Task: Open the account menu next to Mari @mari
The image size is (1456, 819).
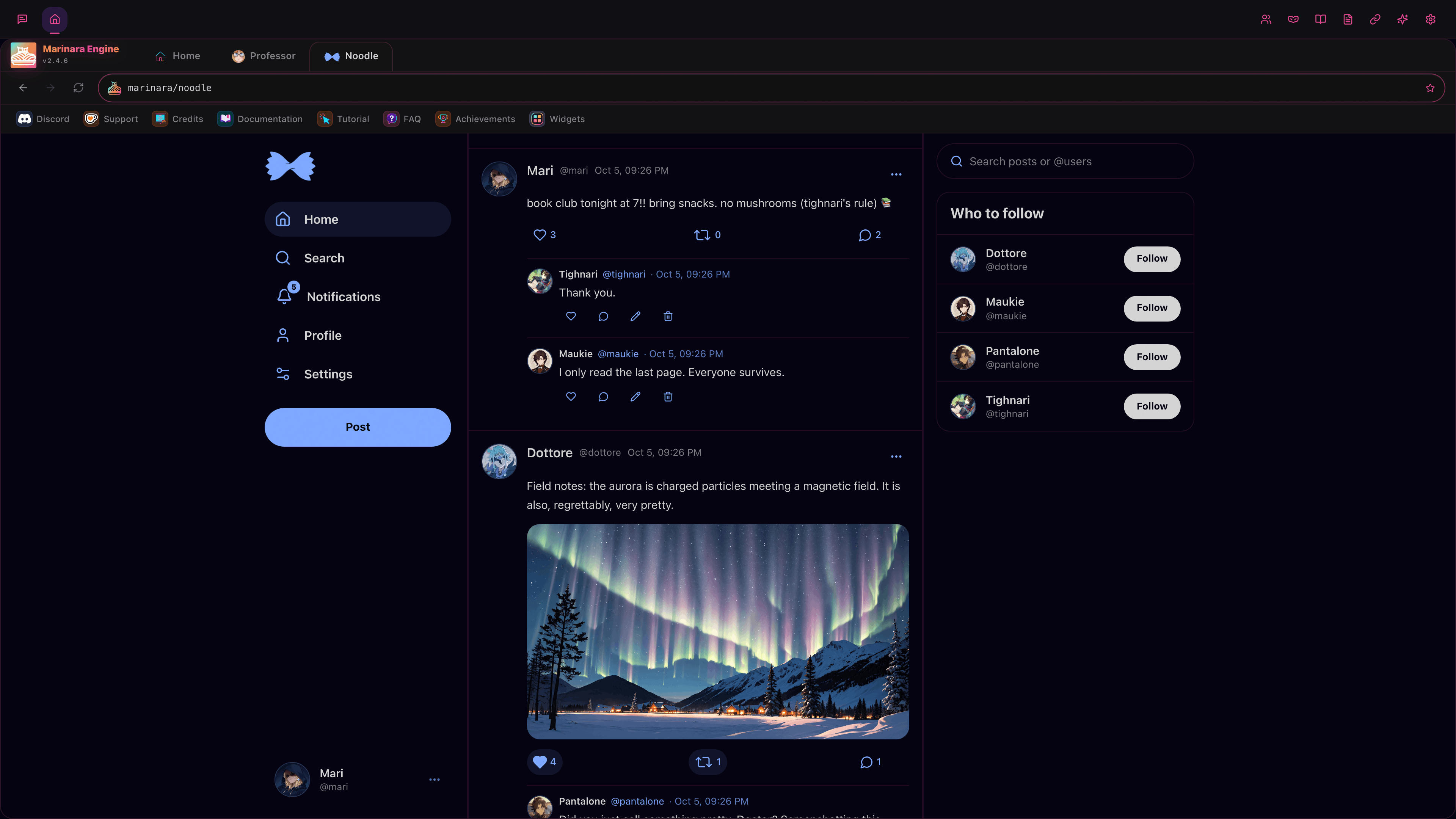Action: pyautogui.click(x=434, y=780)
